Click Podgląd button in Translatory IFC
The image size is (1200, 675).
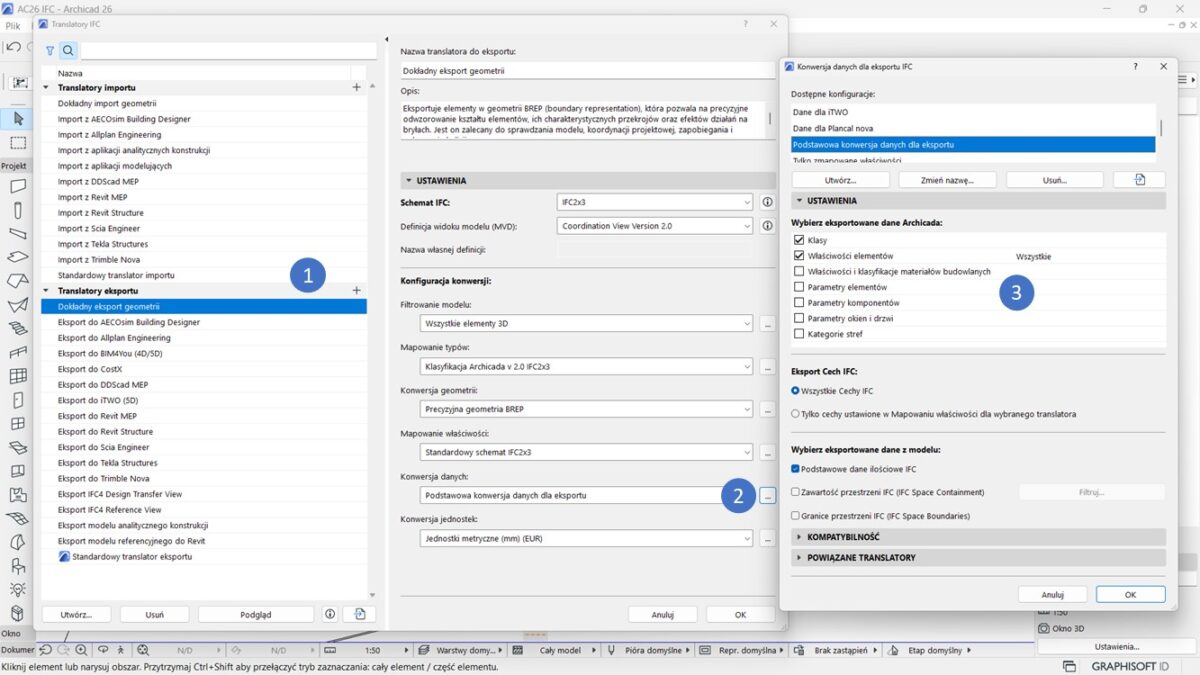(x=256, y=614)
